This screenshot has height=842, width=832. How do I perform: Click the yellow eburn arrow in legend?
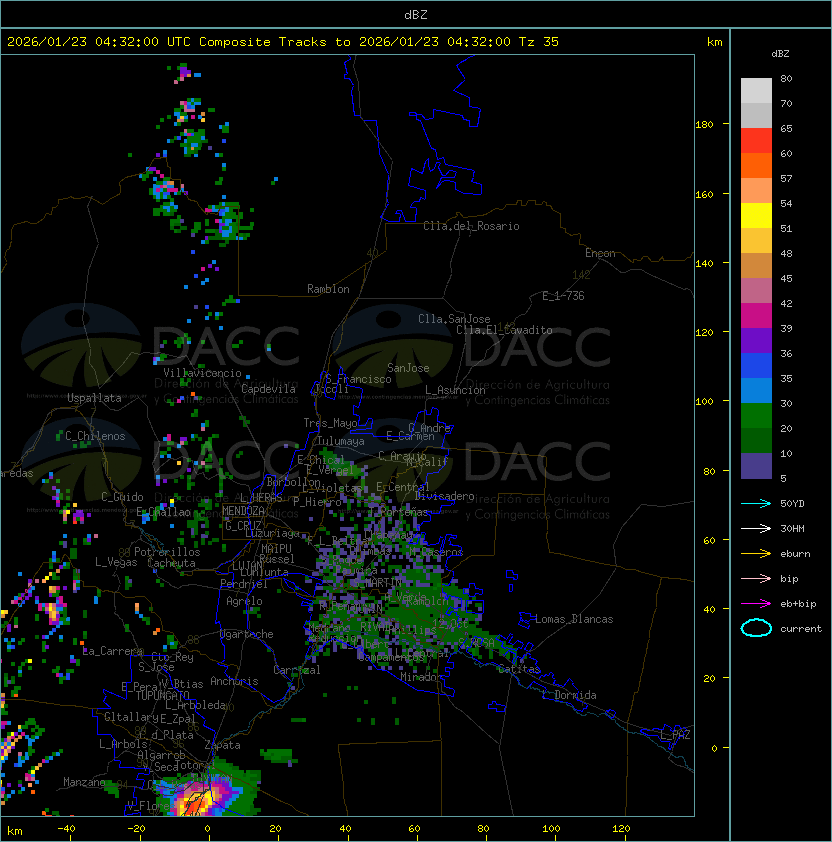[x=756, y=554]
